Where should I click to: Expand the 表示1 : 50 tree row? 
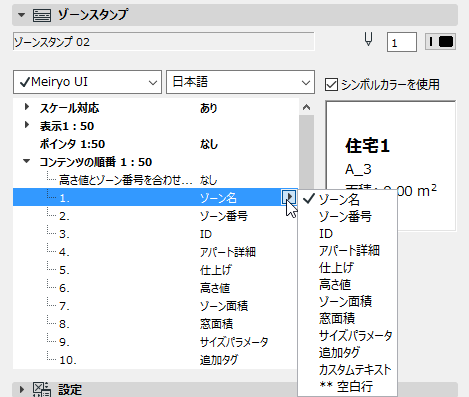27,125
